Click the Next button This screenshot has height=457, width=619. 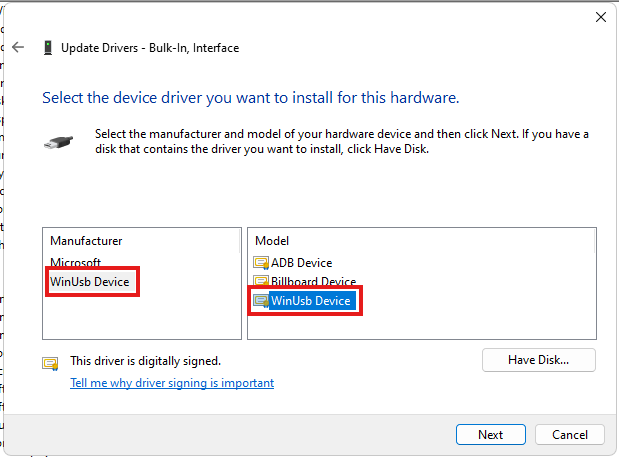pos(491,435)
